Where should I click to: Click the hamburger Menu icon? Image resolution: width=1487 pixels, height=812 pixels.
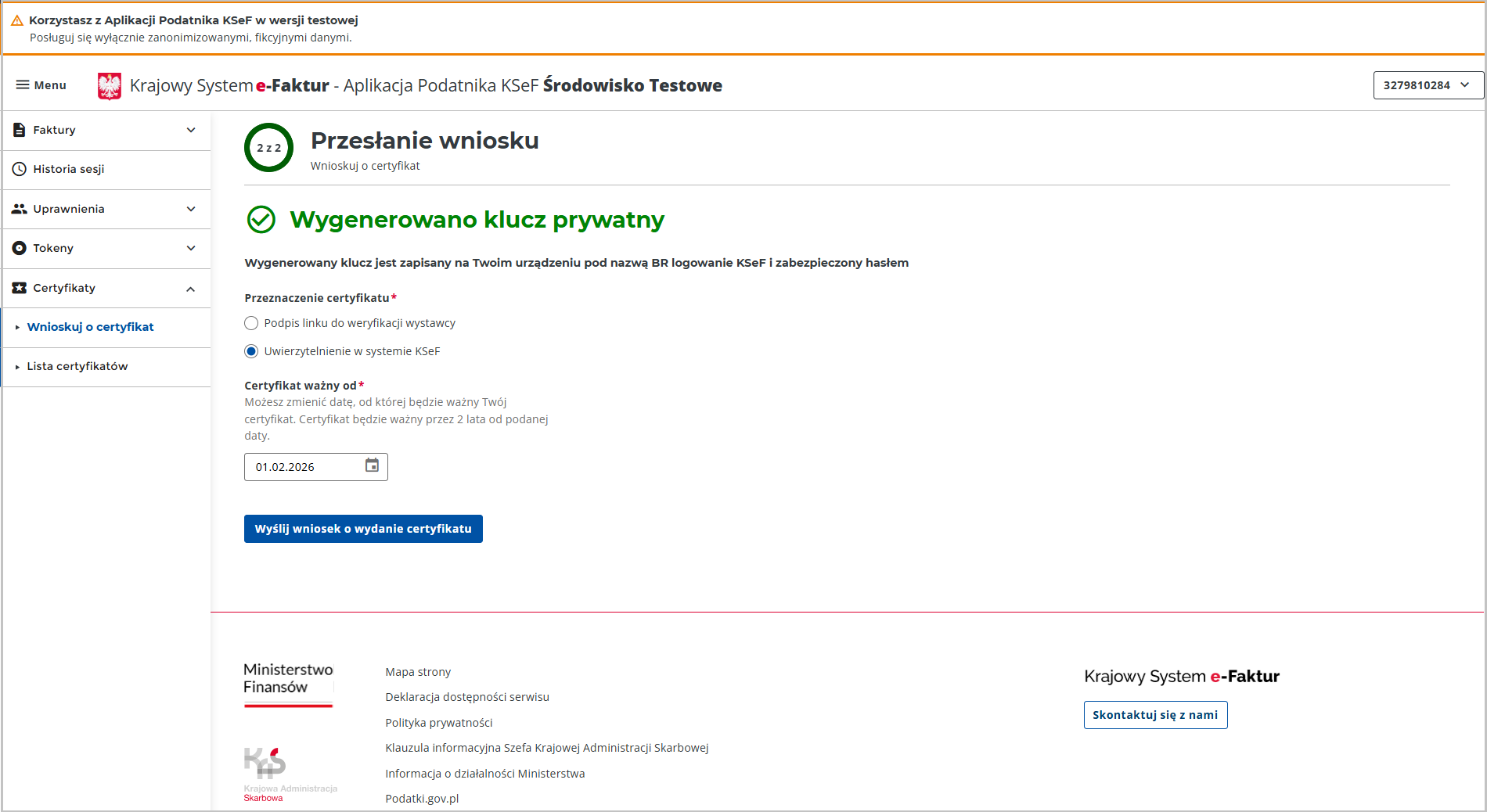23,85
